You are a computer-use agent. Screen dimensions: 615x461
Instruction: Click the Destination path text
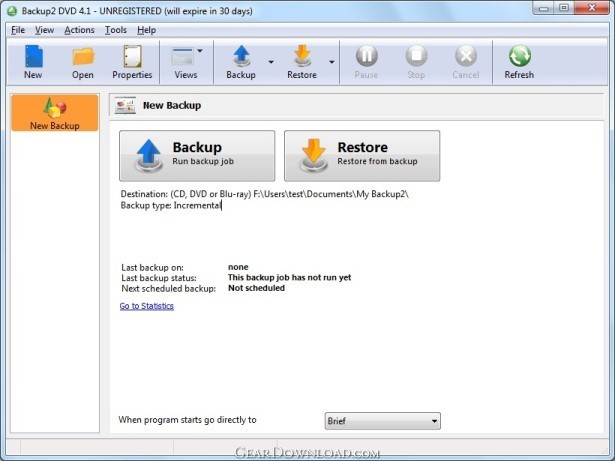(265, 194)
